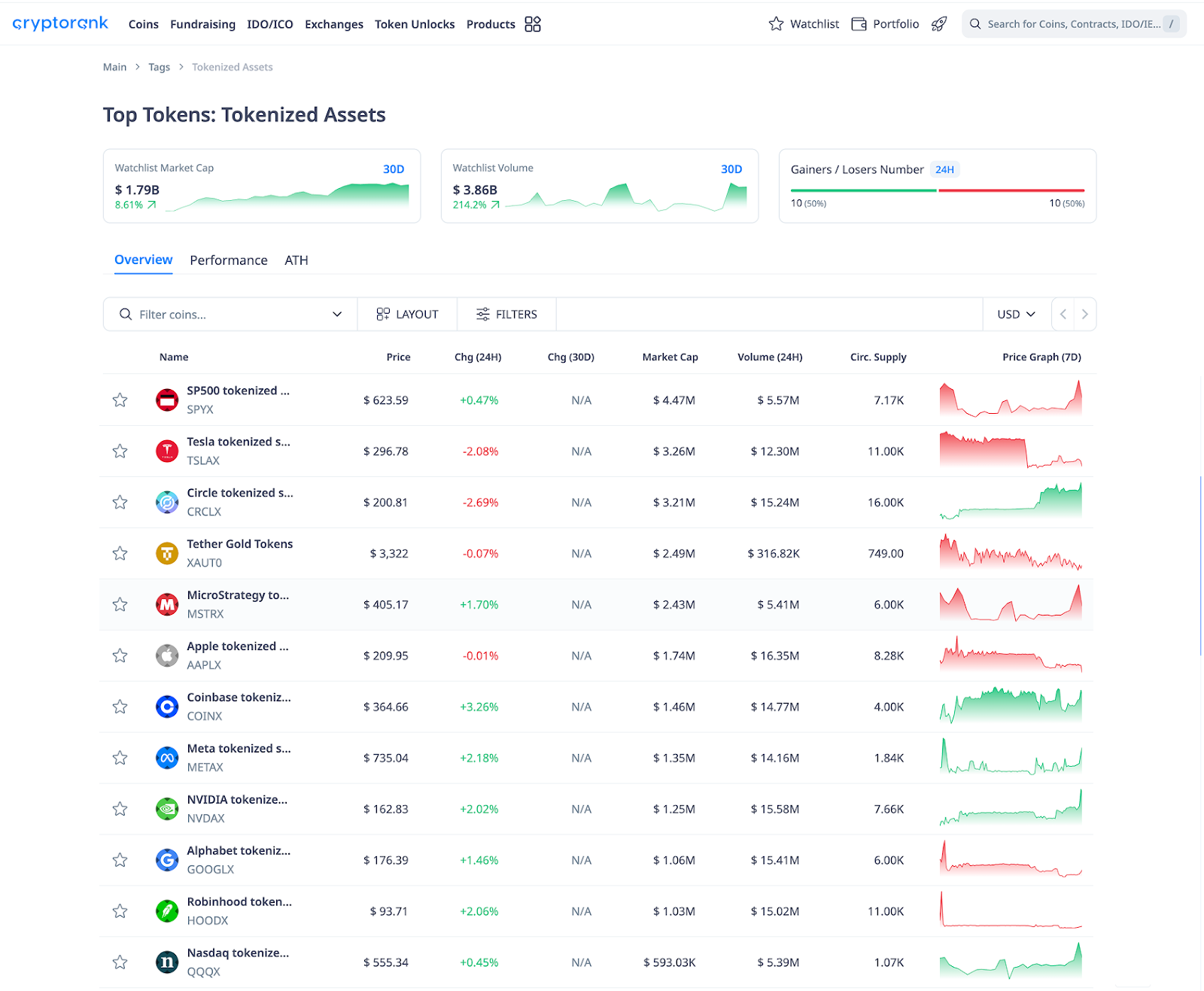Star Meta METAX for watchlist
The height and width of the screenshot is (991, 1204).
click(x=120, y=758)
